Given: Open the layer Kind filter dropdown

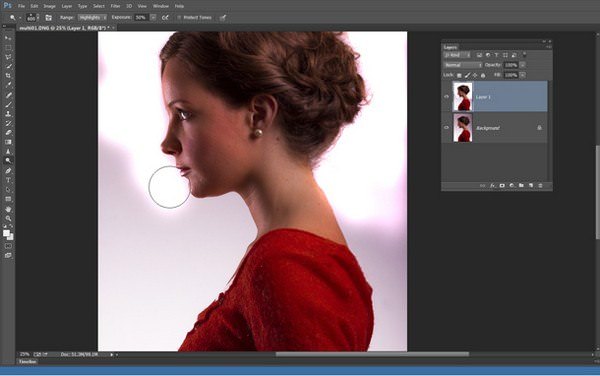Looking at the screenshot, I should (x=457, y=55).
